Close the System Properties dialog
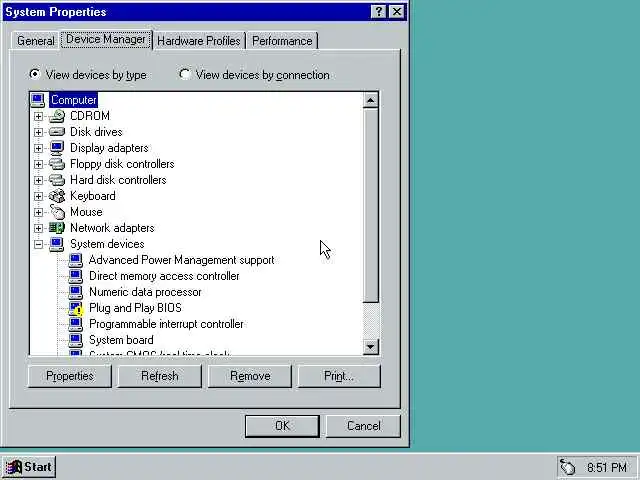This screenshot has width=640, height=480. tap(397, 12)
